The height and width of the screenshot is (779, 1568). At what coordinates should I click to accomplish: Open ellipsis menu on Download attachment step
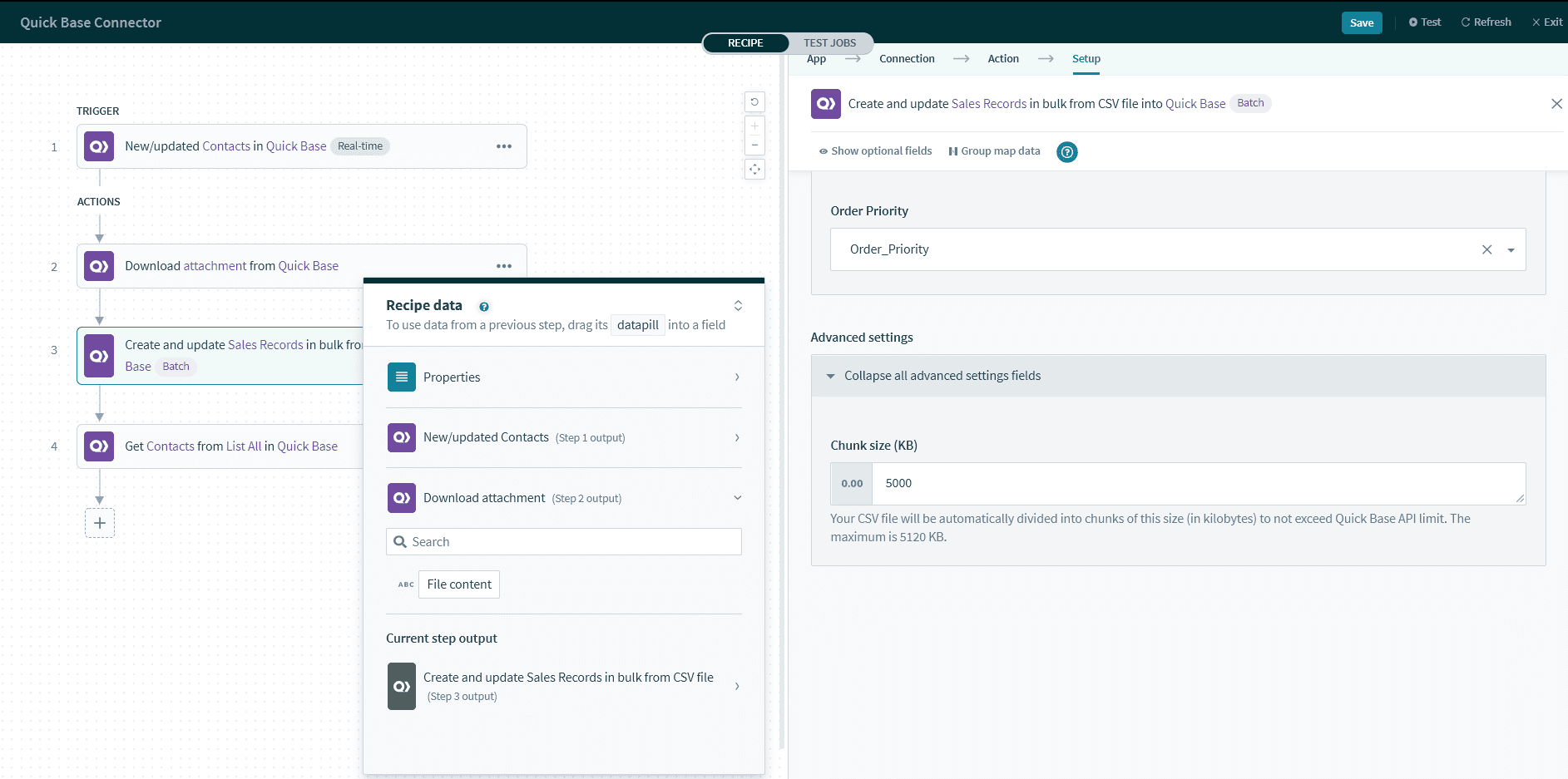[x=504, y=266]
